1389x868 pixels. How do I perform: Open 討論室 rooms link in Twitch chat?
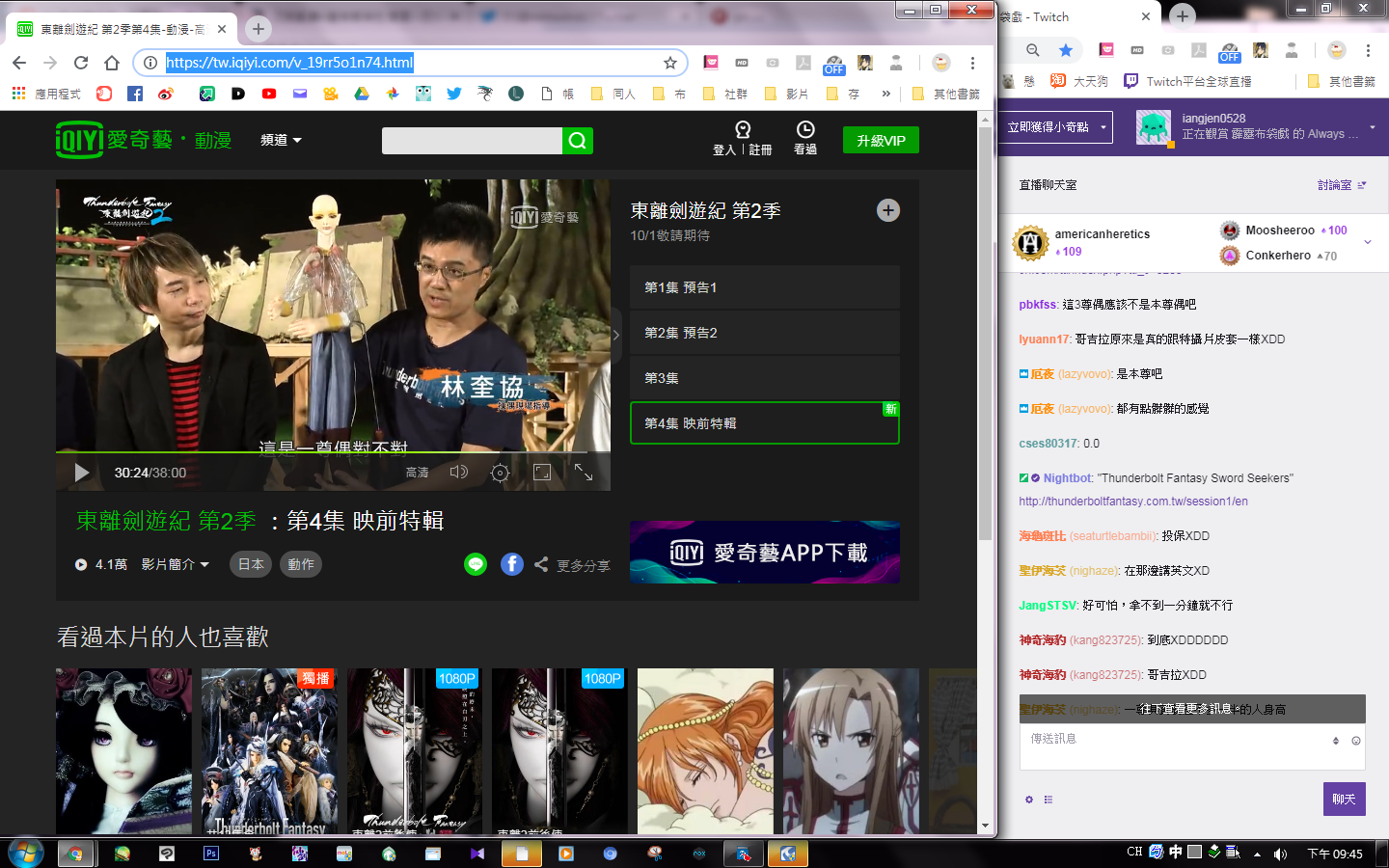point(1342,185)
